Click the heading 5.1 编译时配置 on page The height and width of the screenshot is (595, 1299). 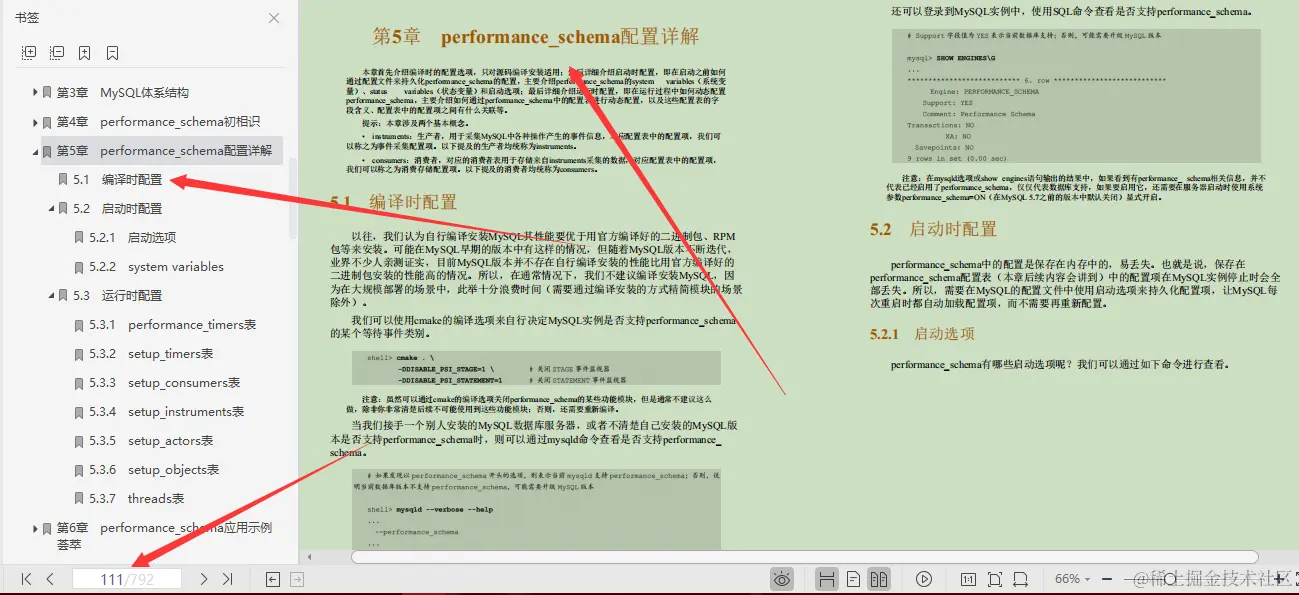pos(394,202)
